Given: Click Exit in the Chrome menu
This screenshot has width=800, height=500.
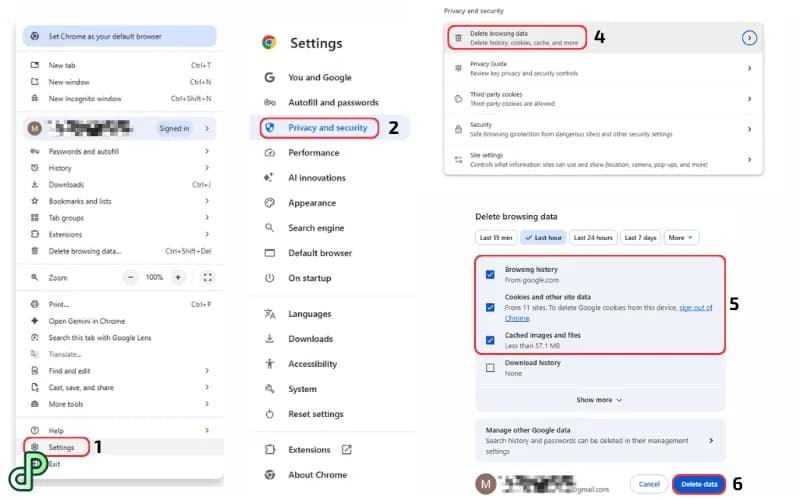Looking at the screenshot, I should [x=55, y=464].
